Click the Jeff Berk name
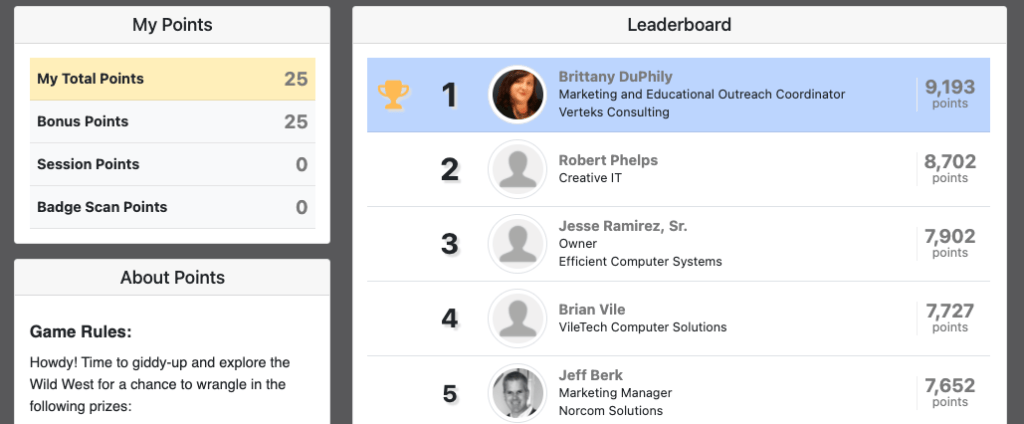The height and width of the screenshot is (424, 1024). 591,375
